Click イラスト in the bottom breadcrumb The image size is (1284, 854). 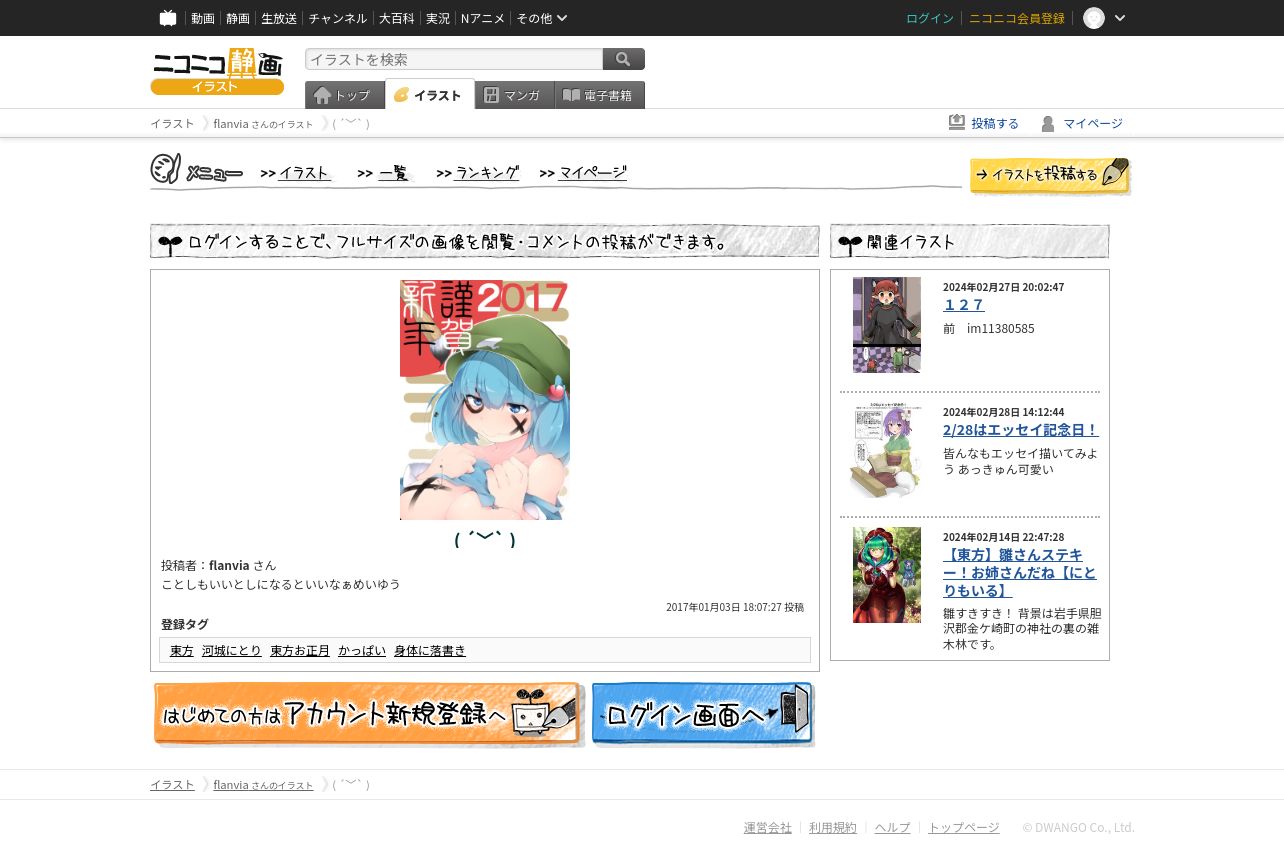(x=172, y=785)
